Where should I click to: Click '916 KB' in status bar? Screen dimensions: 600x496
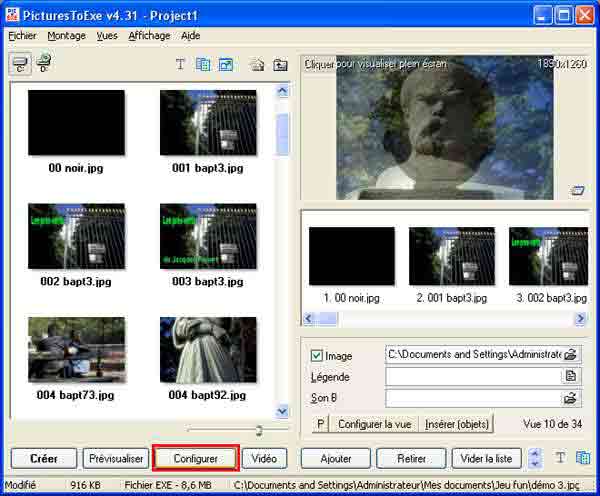(x=85, y=485)
